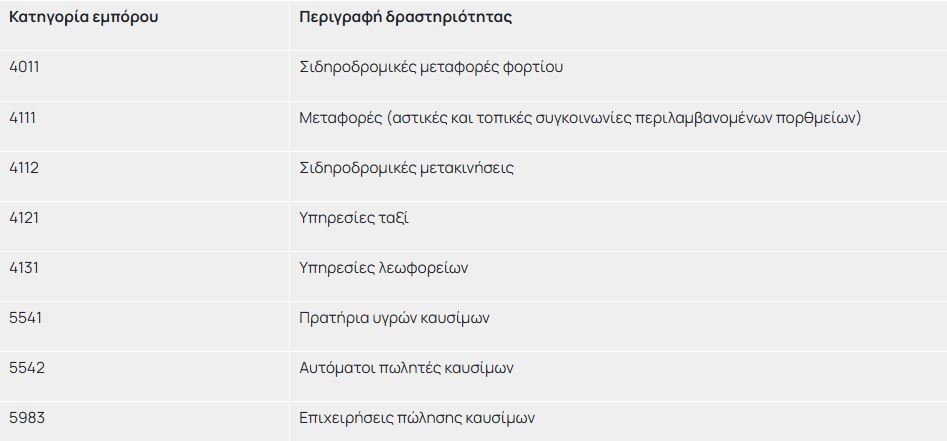947x441 pixels.
Task: Click the 'Αυτόματοι πωλητές καυσίμων' description
Action: tap(406, 368)
